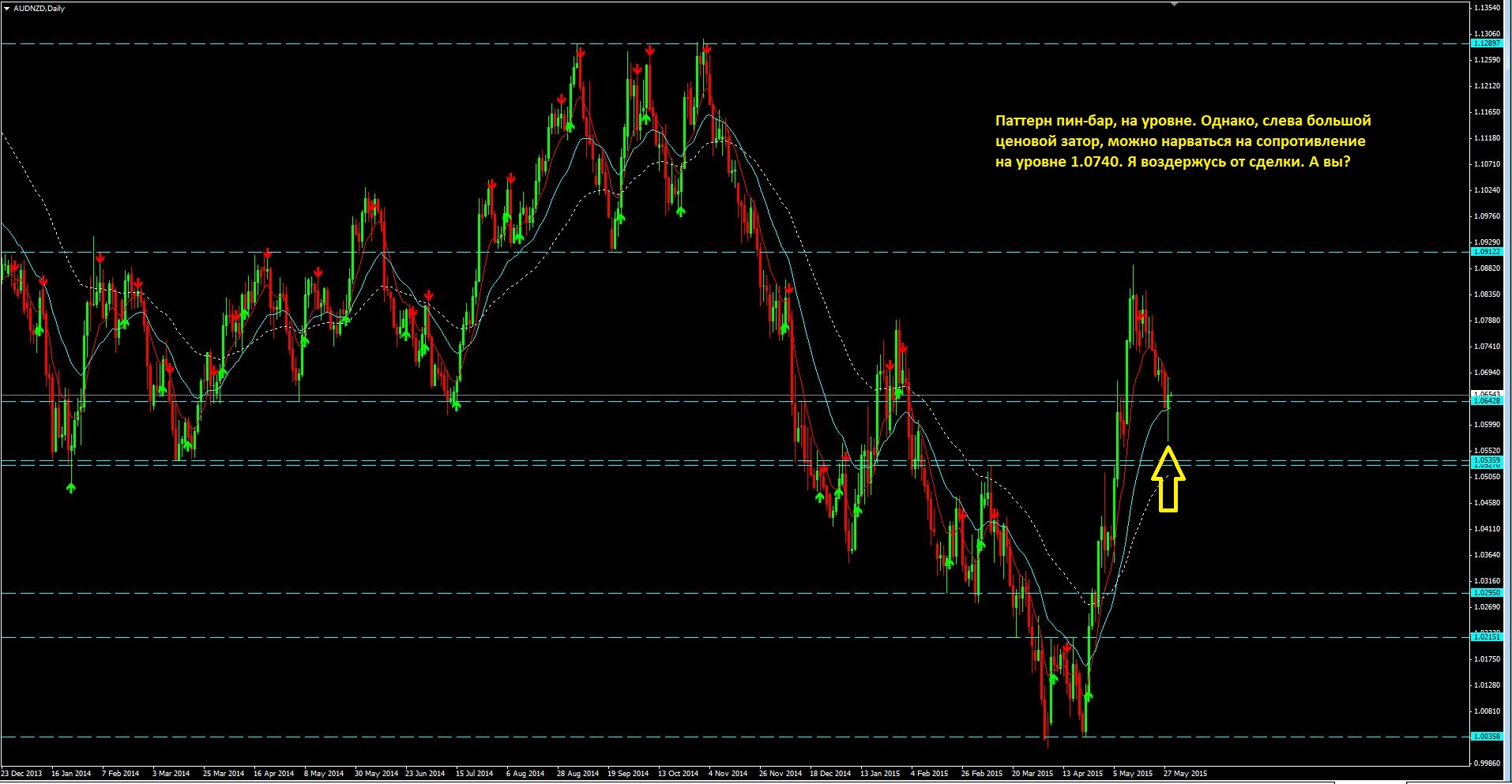Click the 0.99860 price scale label

(x=1488, y=763)
